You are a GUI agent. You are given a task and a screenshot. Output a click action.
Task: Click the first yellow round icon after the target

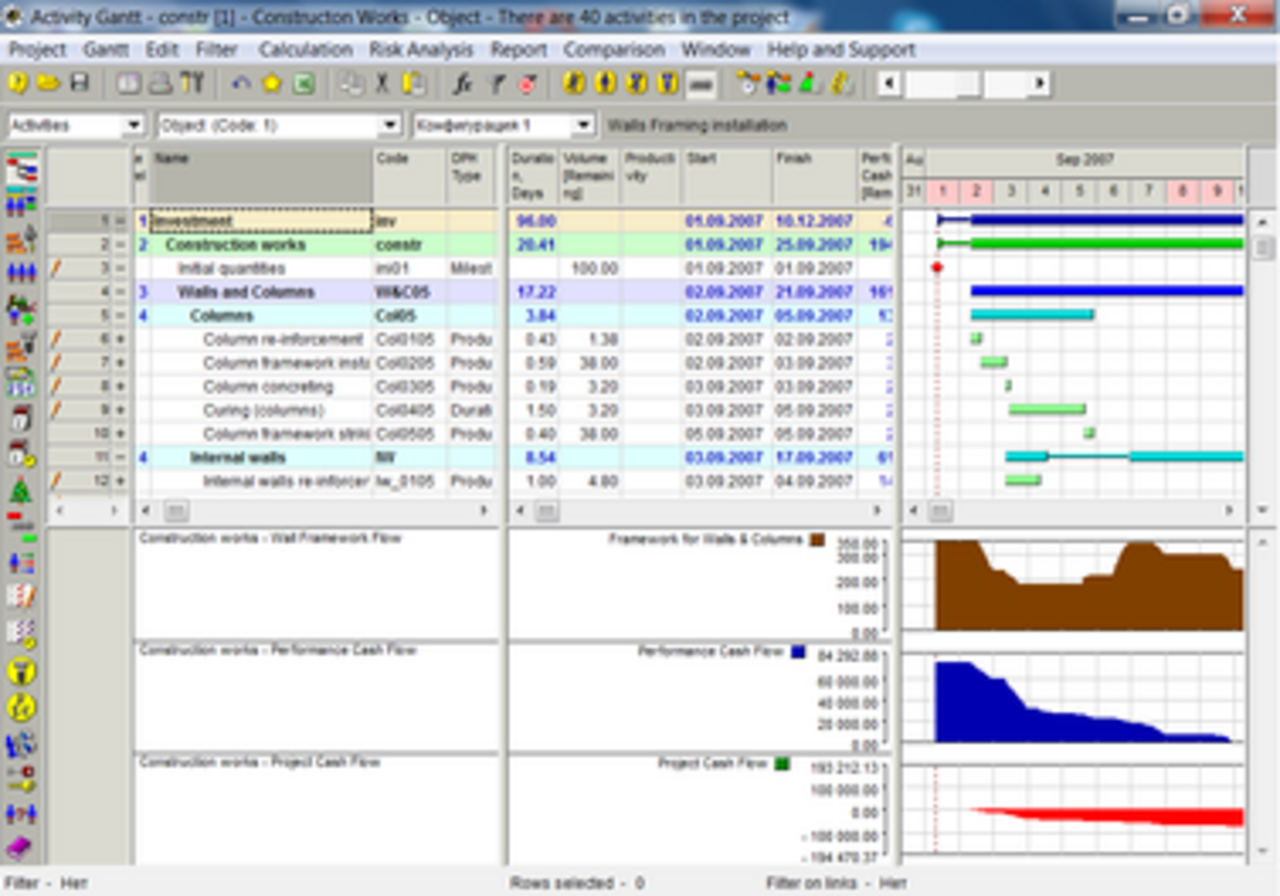pos(574,84)
